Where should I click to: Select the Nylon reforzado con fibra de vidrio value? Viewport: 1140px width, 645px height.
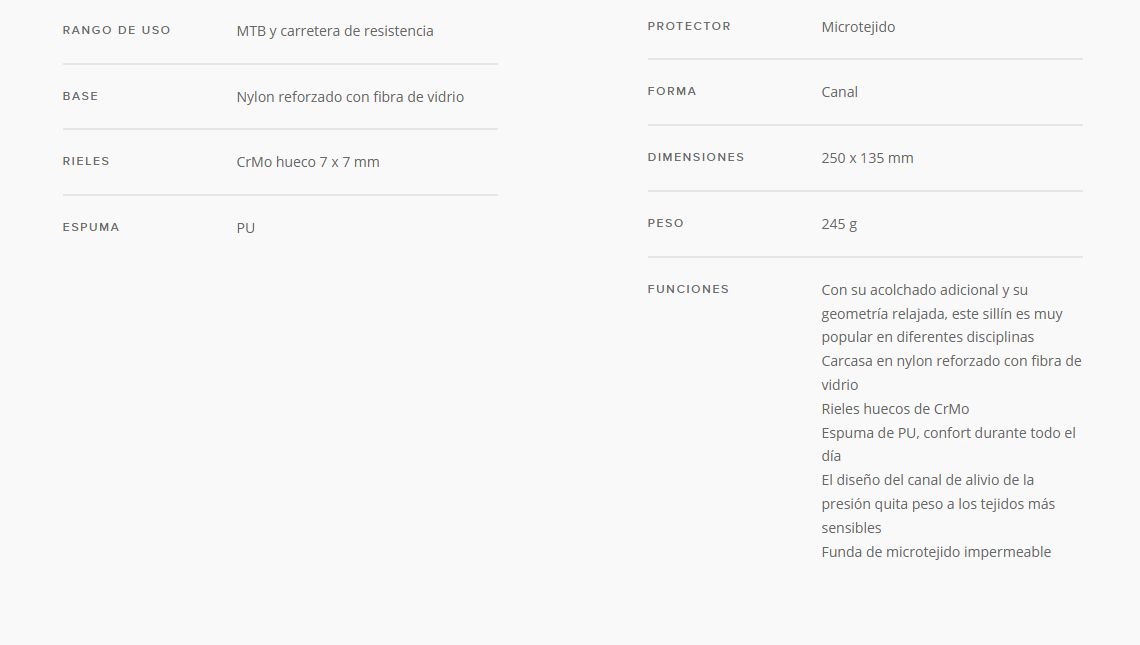click(x=350, y=97)
